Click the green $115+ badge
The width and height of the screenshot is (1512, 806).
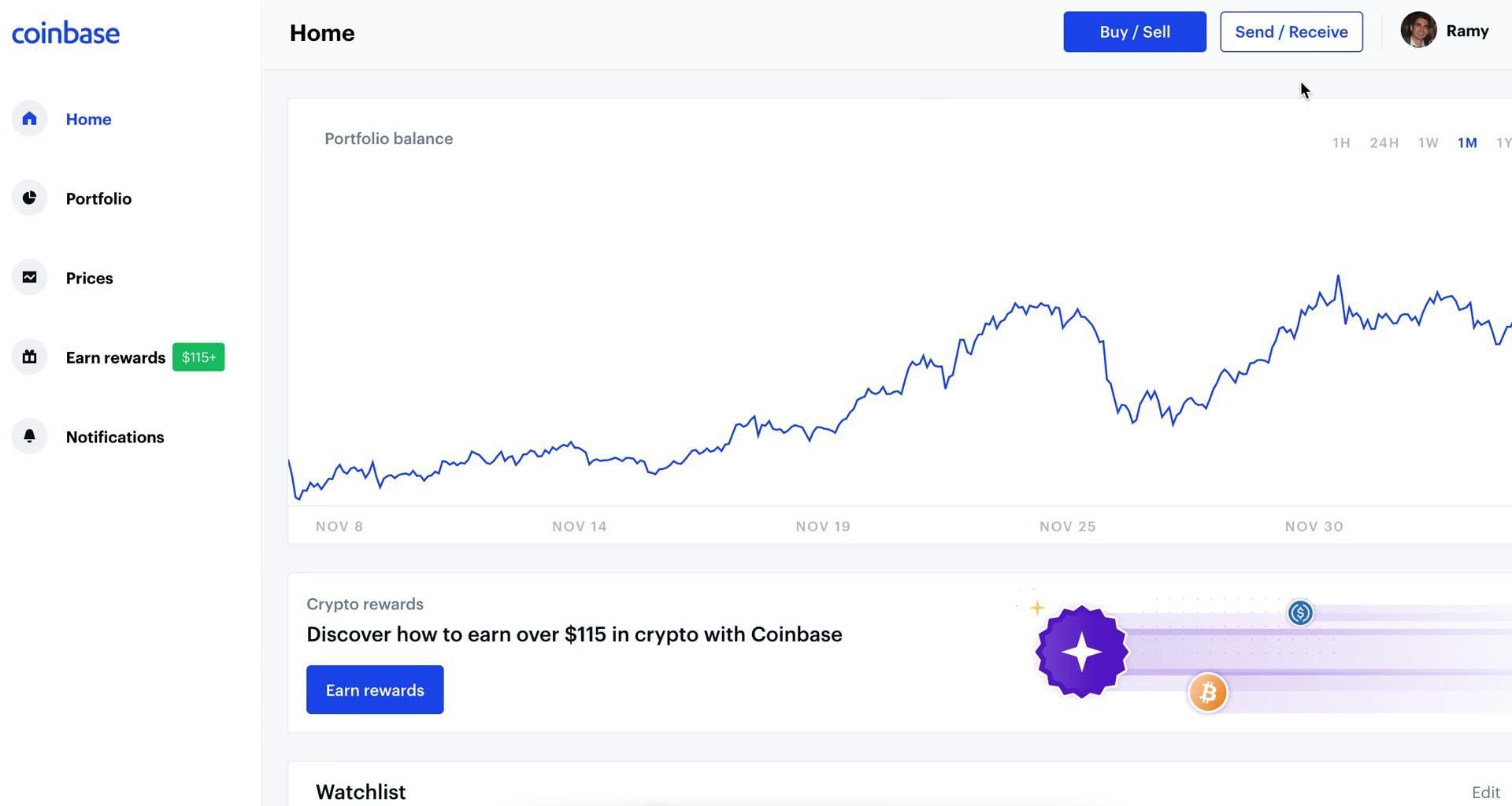pos(198,357)
